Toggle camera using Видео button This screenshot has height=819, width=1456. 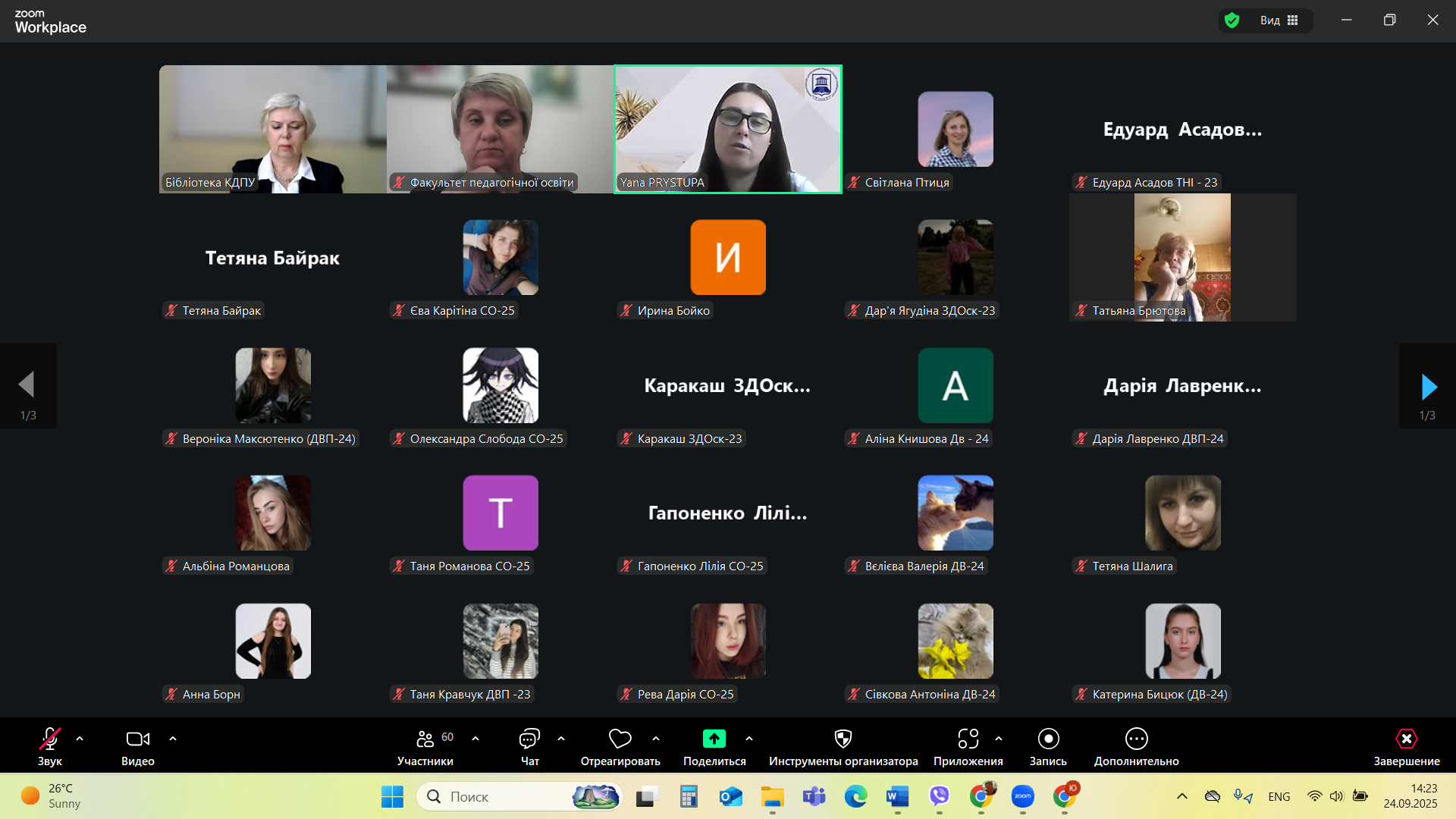pos(137,739)
